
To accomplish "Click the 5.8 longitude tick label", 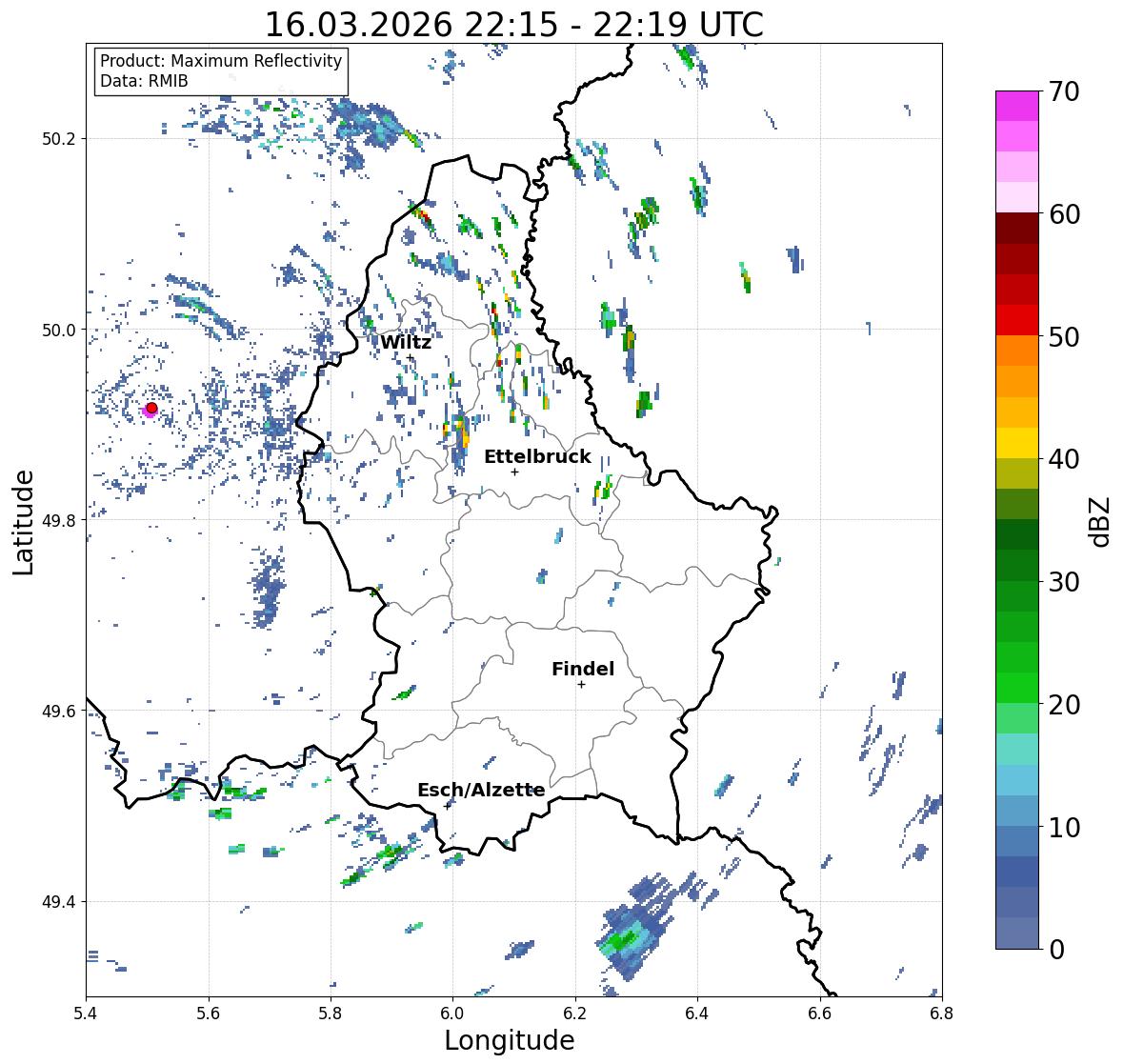I will point(331,1014).
